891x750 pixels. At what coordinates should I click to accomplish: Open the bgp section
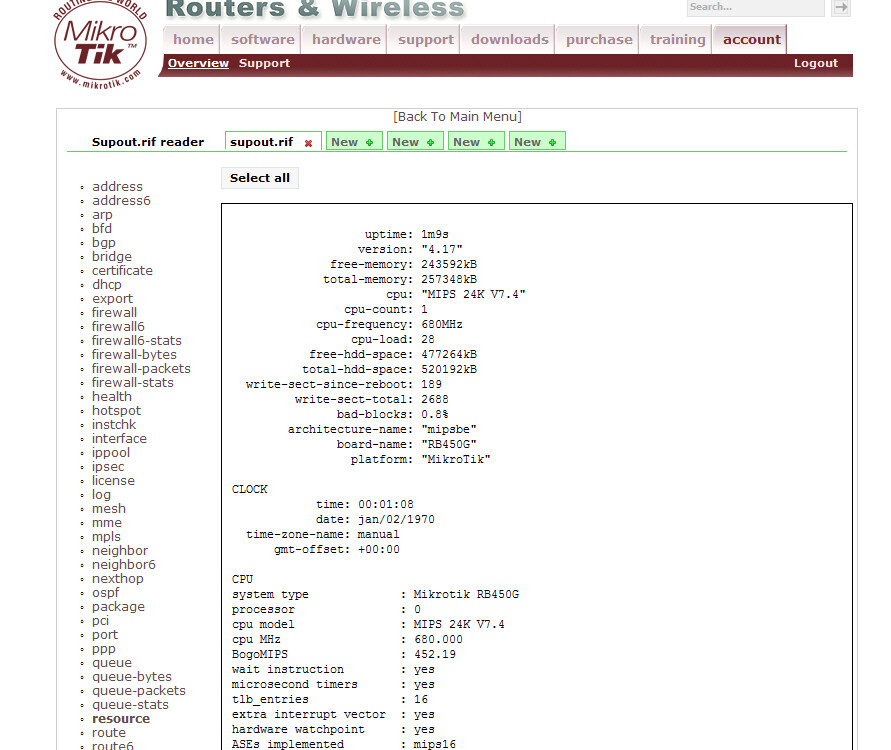pyautogui.click(x=104, y=243)
